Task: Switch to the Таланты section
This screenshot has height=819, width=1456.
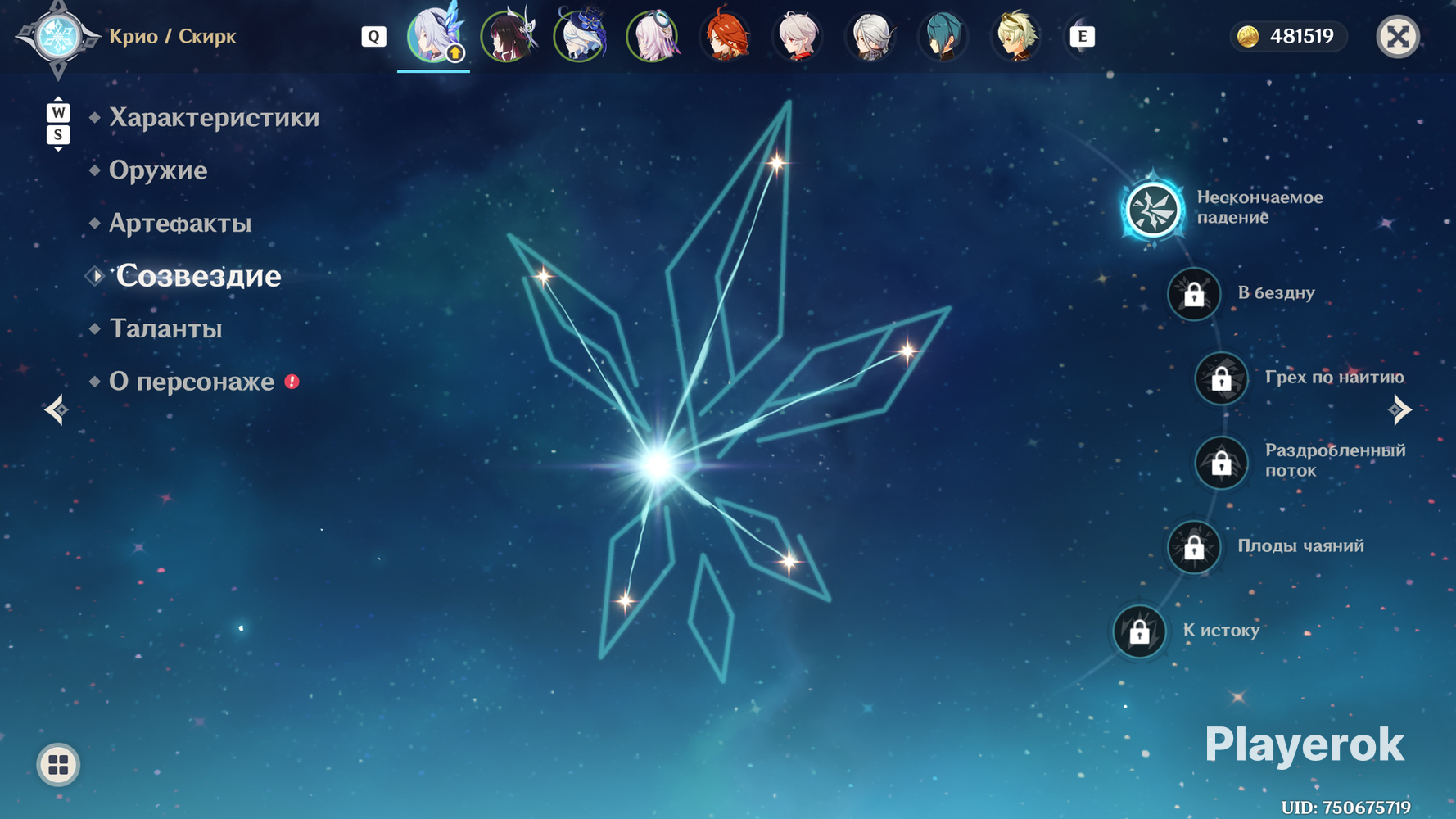Action: pos(165,329)
